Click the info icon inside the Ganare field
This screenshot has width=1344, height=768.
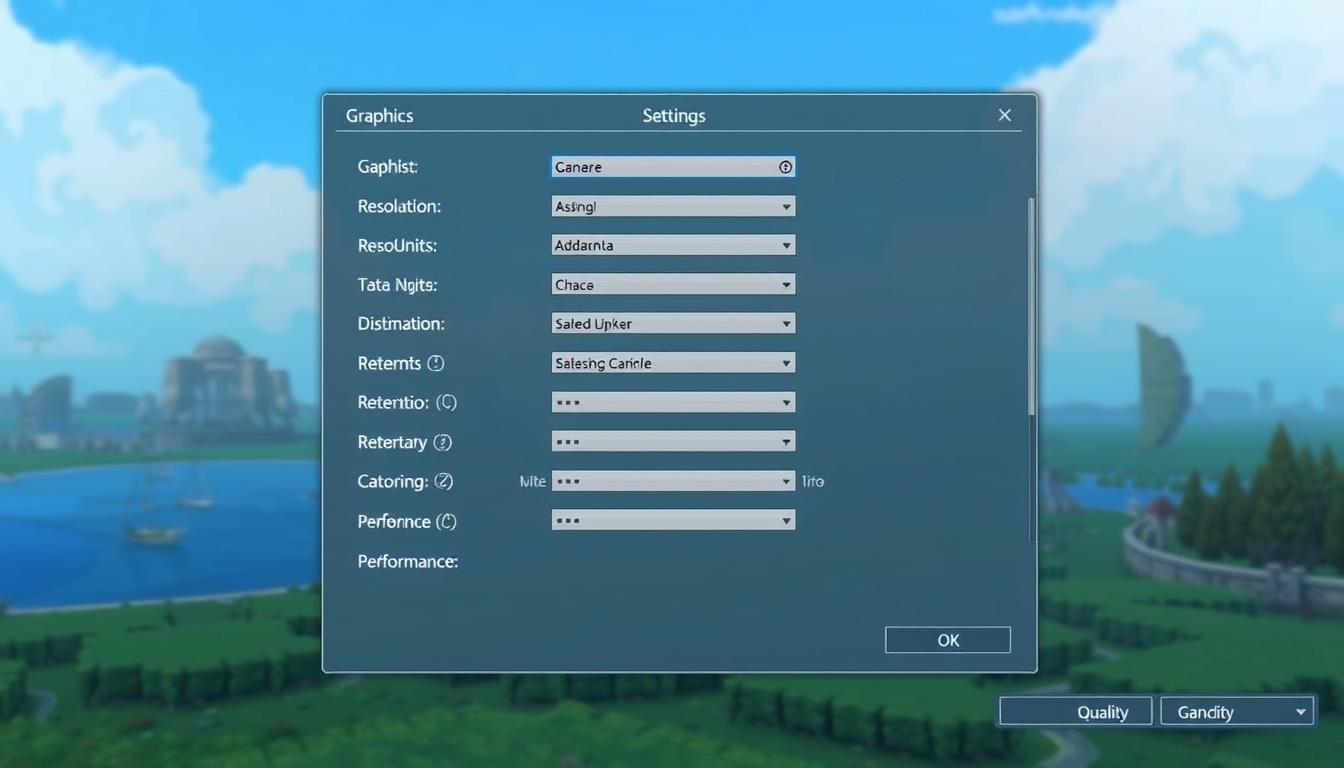785,166
